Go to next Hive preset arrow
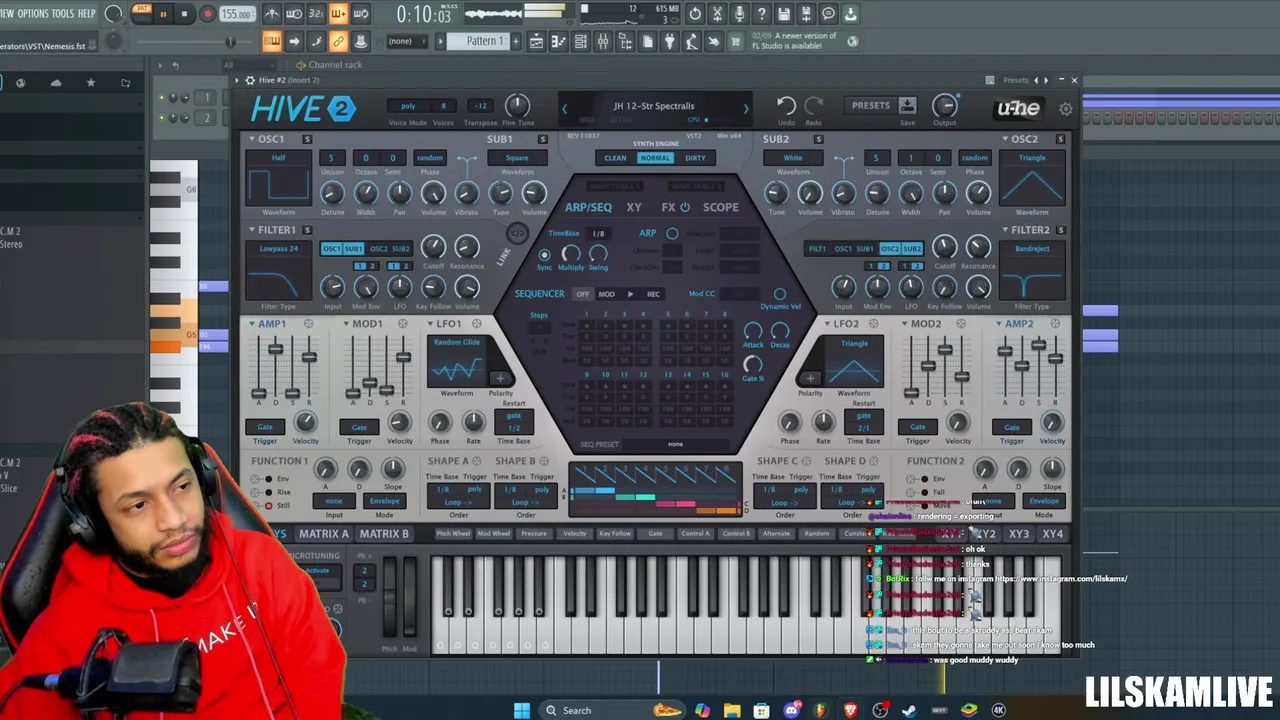The width and height of the screenshot is (1280, 720). pos(745,108)
